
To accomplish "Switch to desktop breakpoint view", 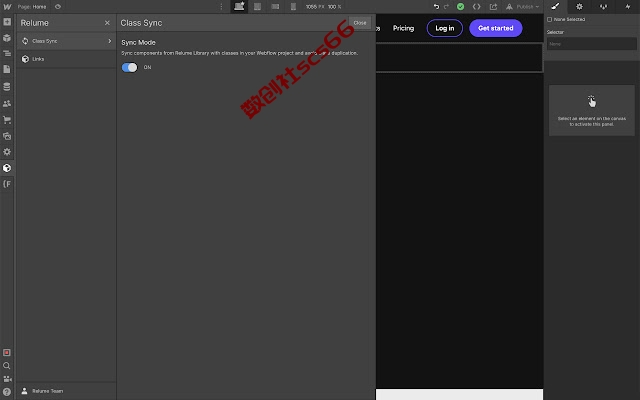I will pos(239,7).
